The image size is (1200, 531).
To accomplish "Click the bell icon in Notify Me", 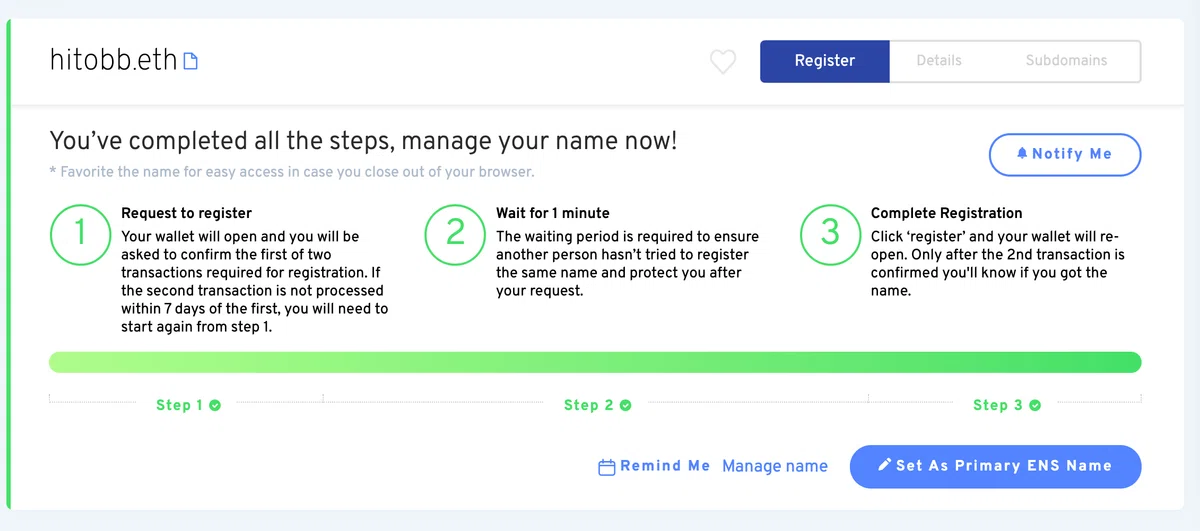I will point(1022,154).
